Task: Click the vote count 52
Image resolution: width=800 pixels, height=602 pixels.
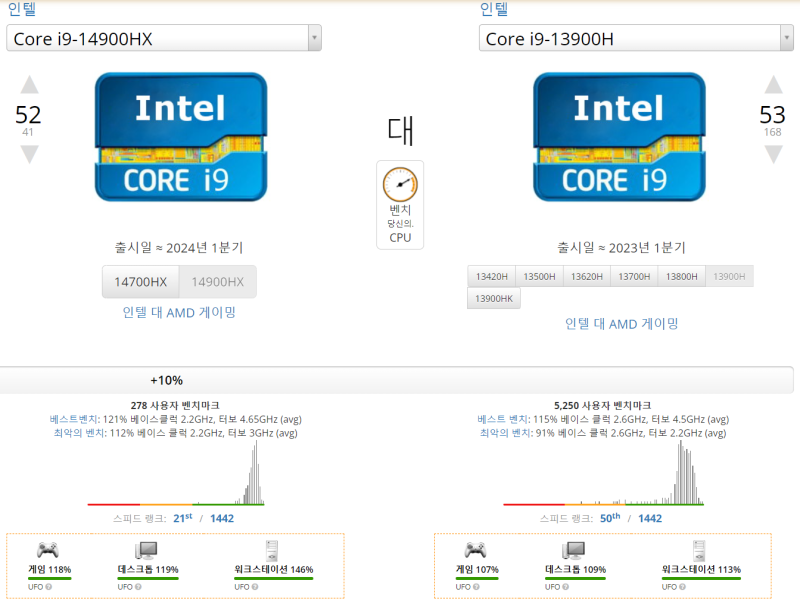Action: tap(28, 115)
